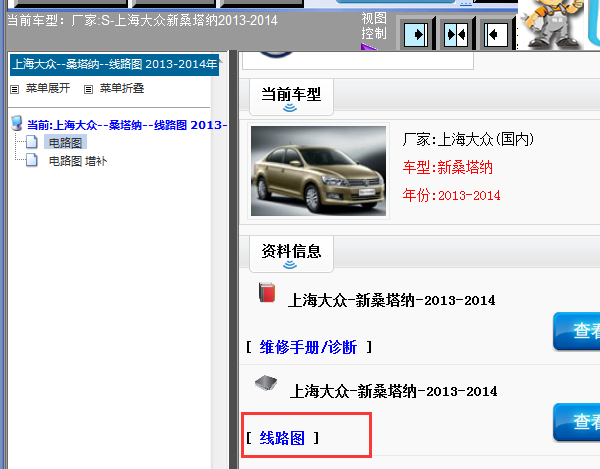600x469 pixels.
Task: Click the title bar 上海大众--桑塔纳--线路图 2013-2014年
Action: 114,64
